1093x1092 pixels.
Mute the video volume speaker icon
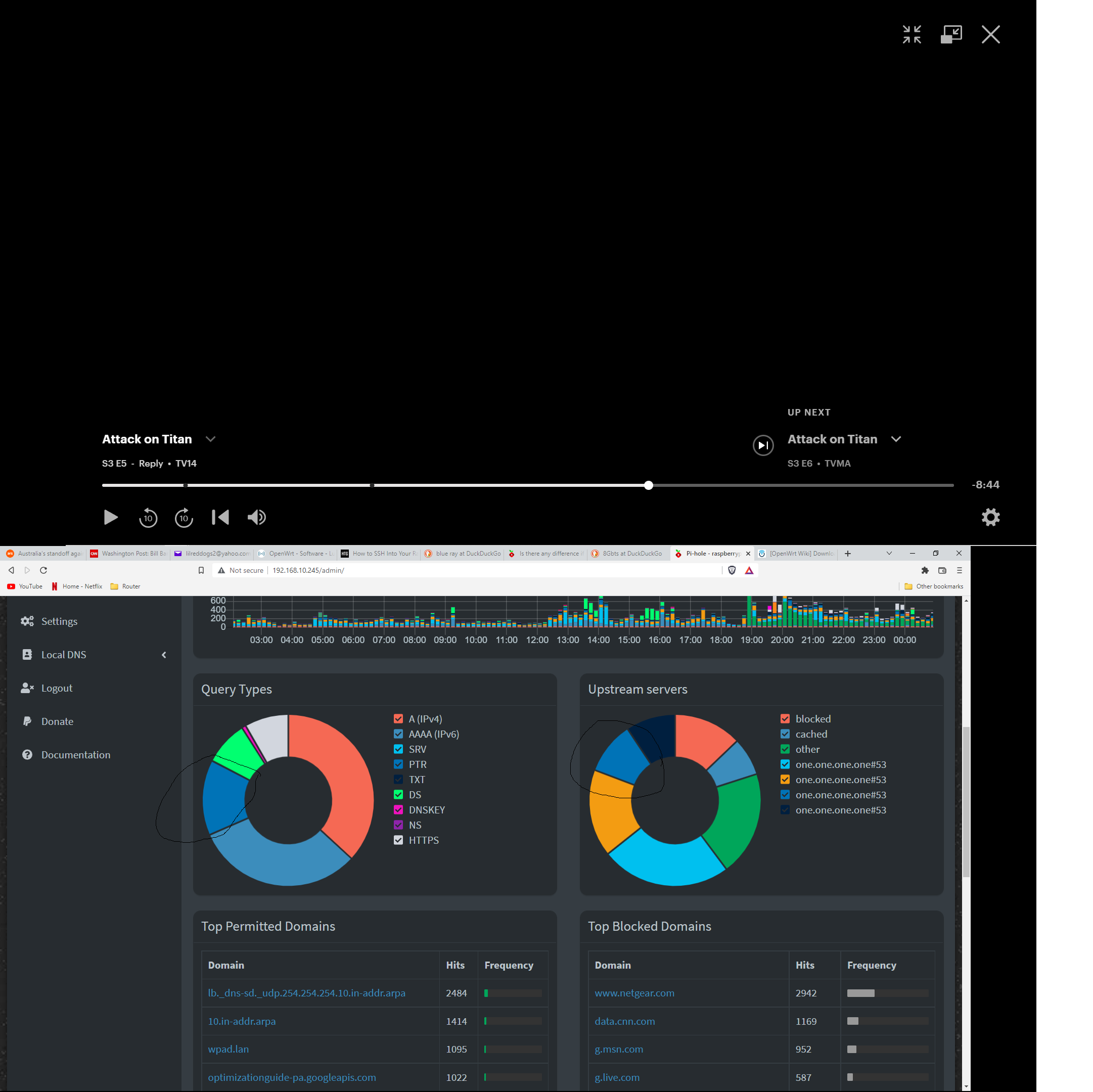click(x=257, y=517)
